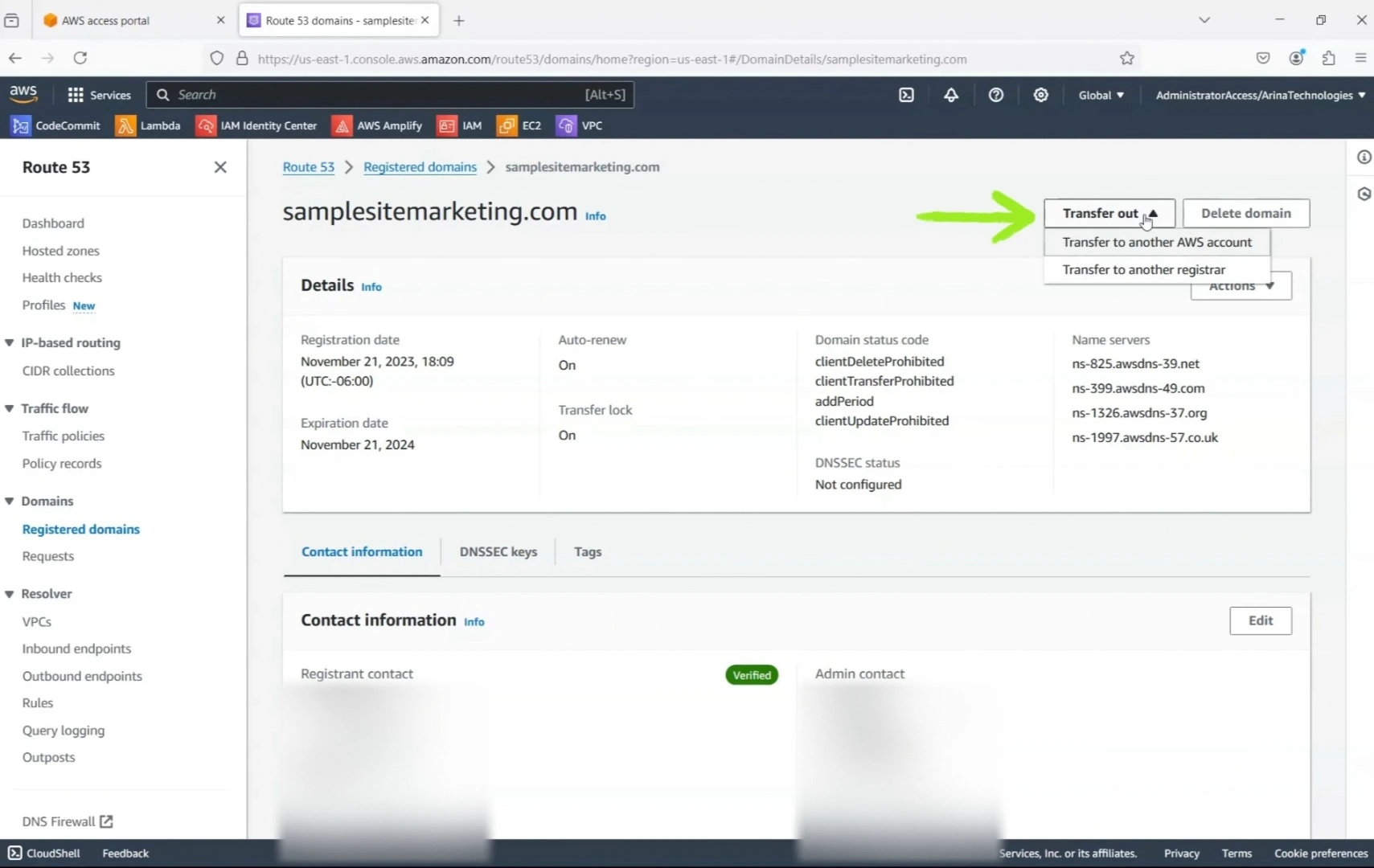This screenshot has width=1374, height=868.
Task: Switch to the DNSSEC keys tab
Action: tap(498, 552)
